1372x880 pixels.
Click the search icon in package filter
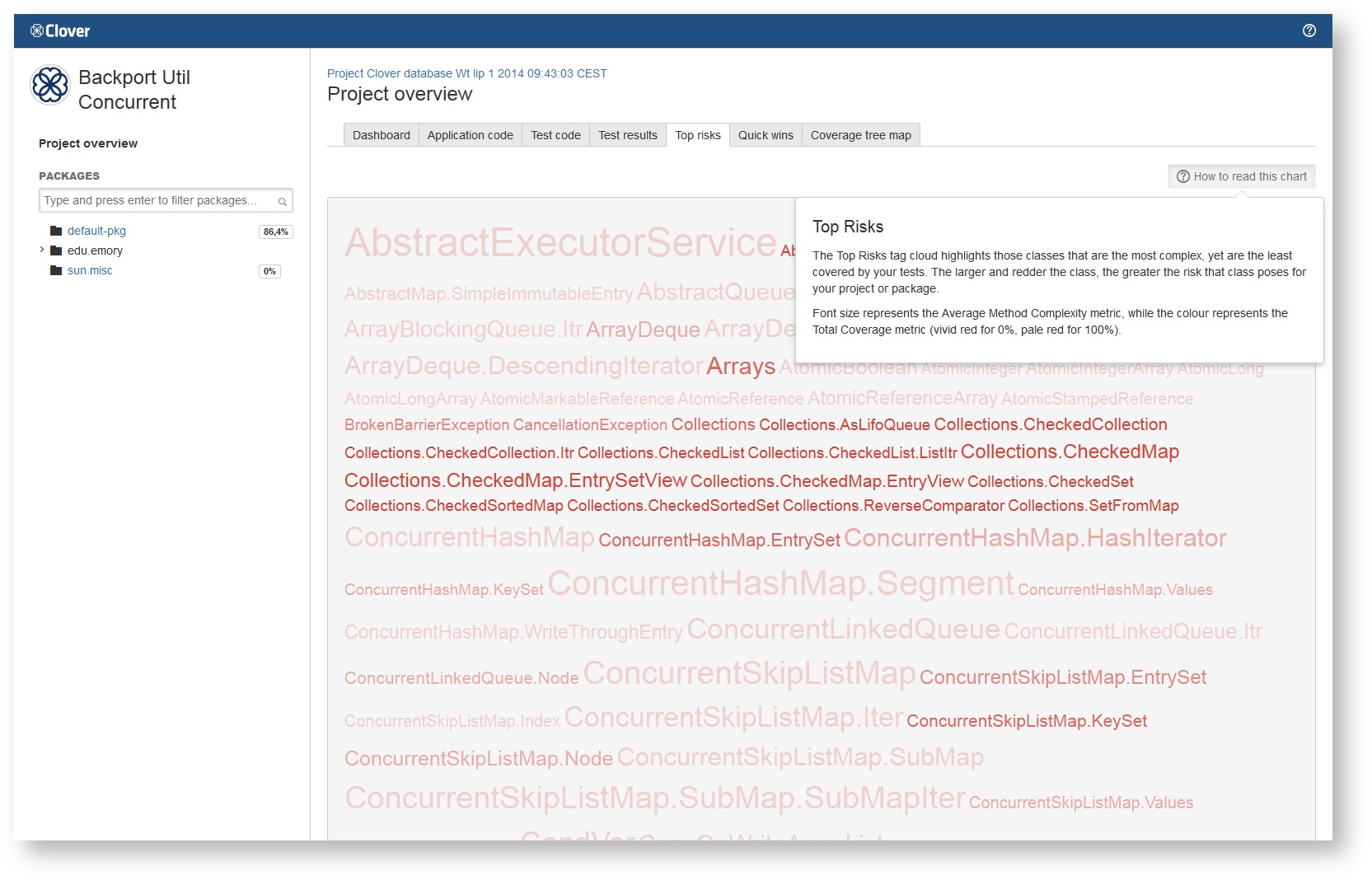pos(283,201)
